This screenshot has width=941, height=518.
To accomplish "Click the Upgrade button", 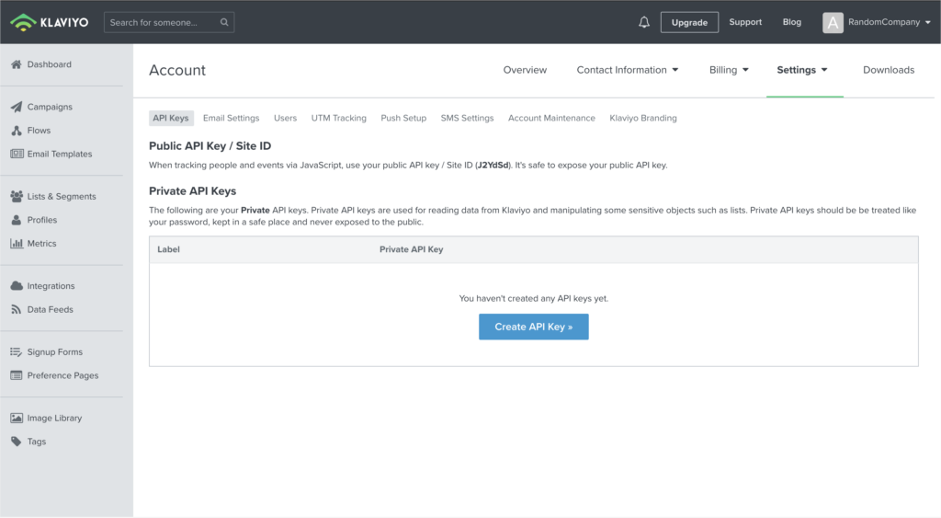I will click(x=690, y=22).
